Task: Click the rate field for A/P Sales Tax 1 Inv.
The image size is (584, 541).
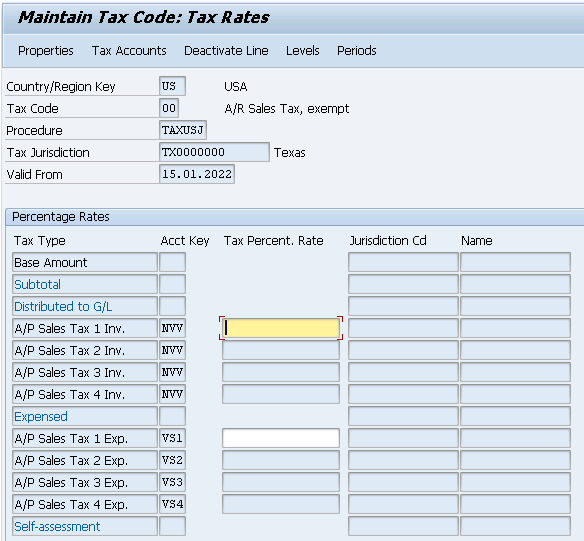Action: click(281, 328)
